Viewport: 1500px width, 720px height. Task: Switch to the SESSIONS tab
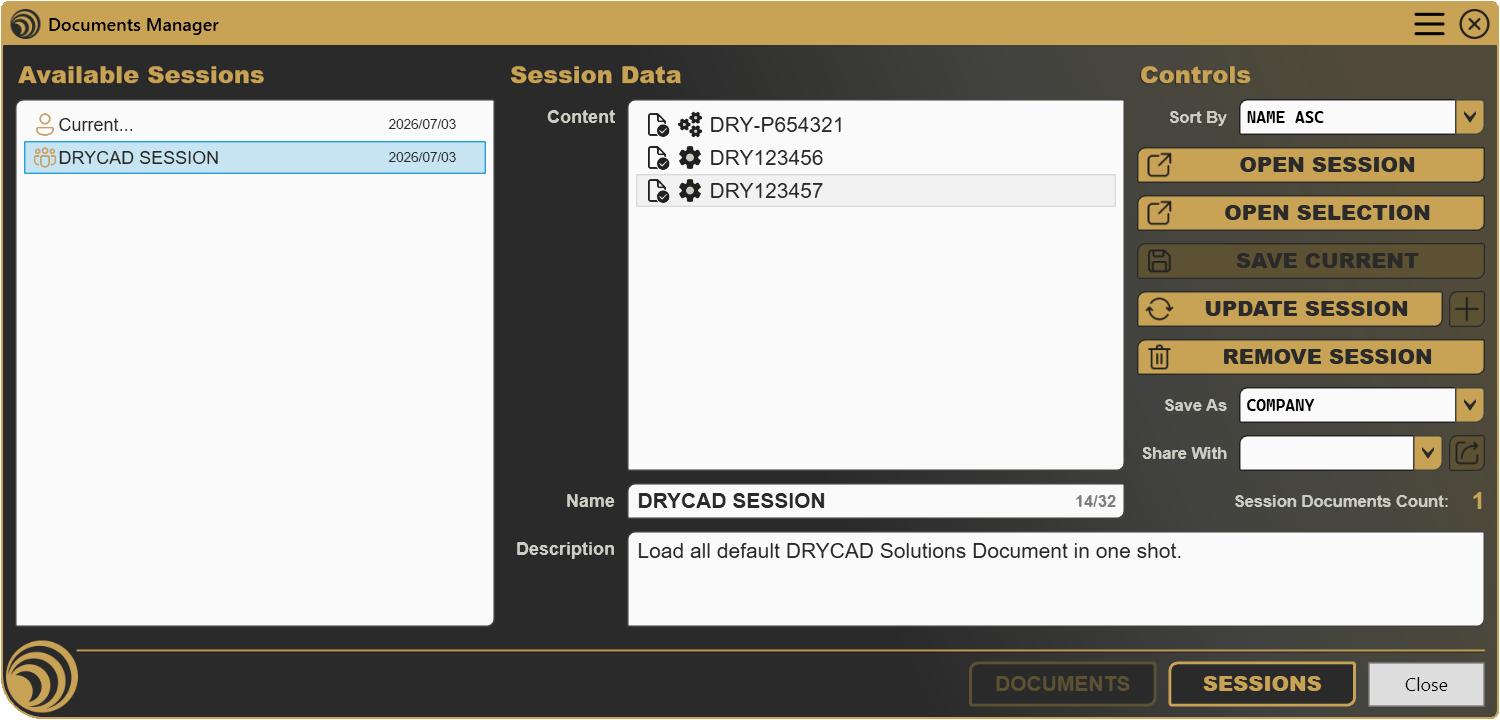pyautogui.click(x=1262, y=684)
